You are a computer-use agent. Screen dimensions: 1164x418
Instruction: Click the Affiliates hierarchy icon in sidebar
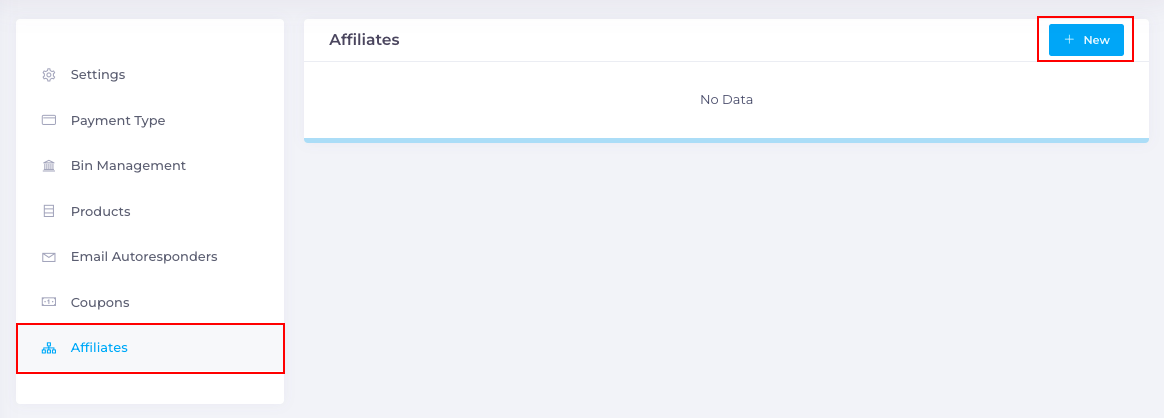[49, 347]
